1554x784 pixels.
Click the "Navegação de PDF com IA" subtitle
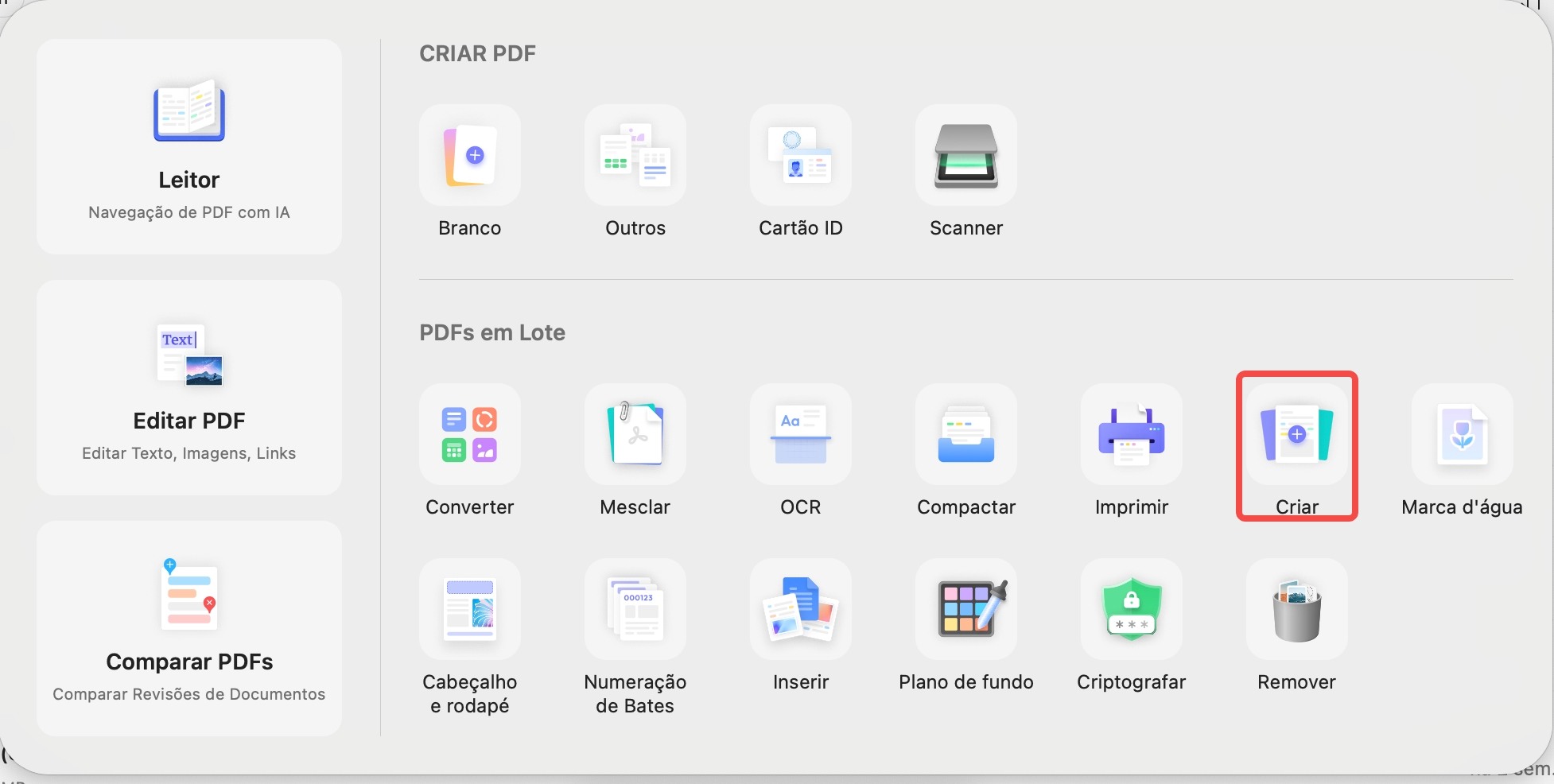[x=189, y=212]
